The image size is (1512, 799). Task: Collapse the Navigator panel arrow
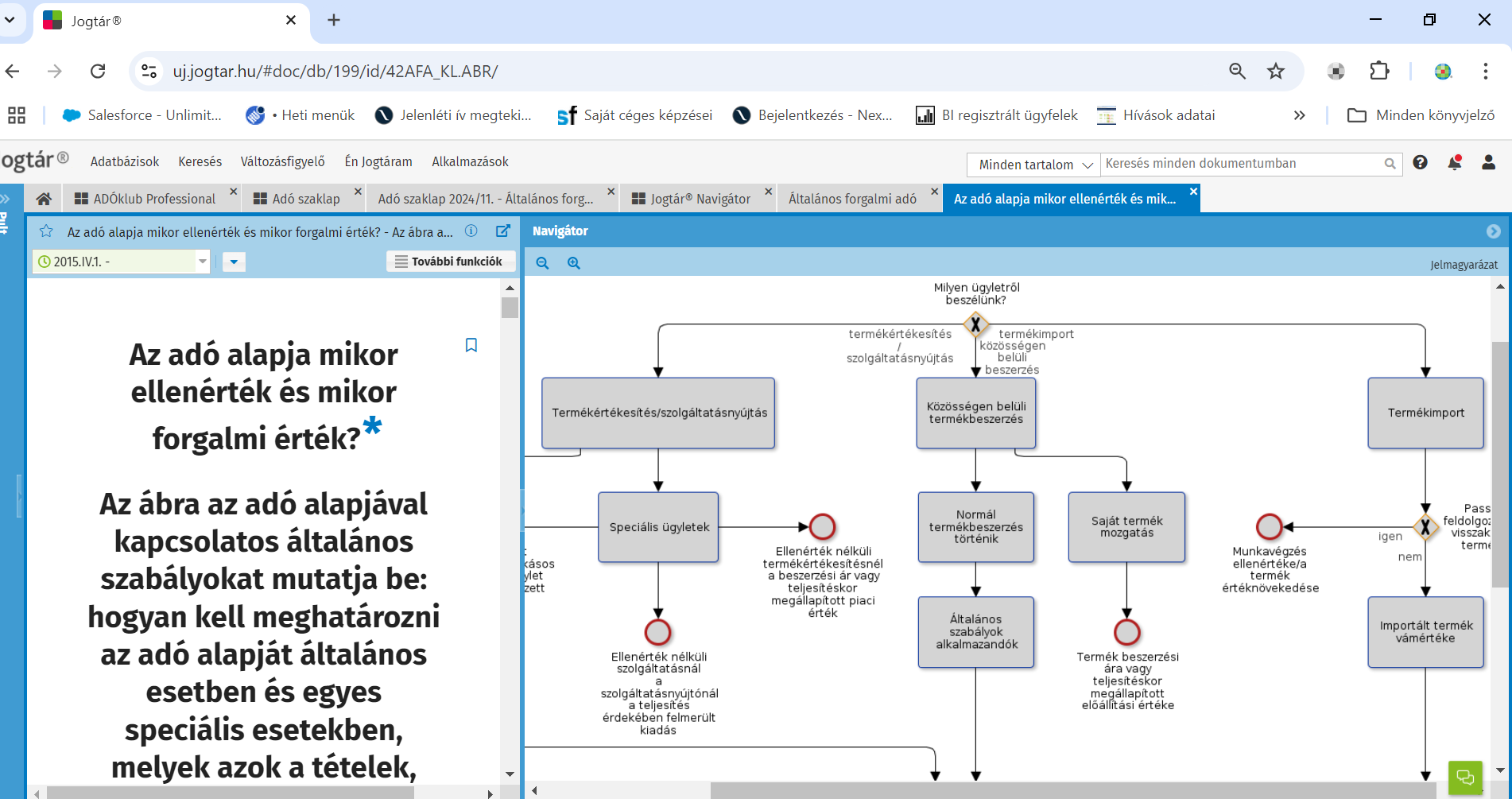click(x=1493, y=231)
